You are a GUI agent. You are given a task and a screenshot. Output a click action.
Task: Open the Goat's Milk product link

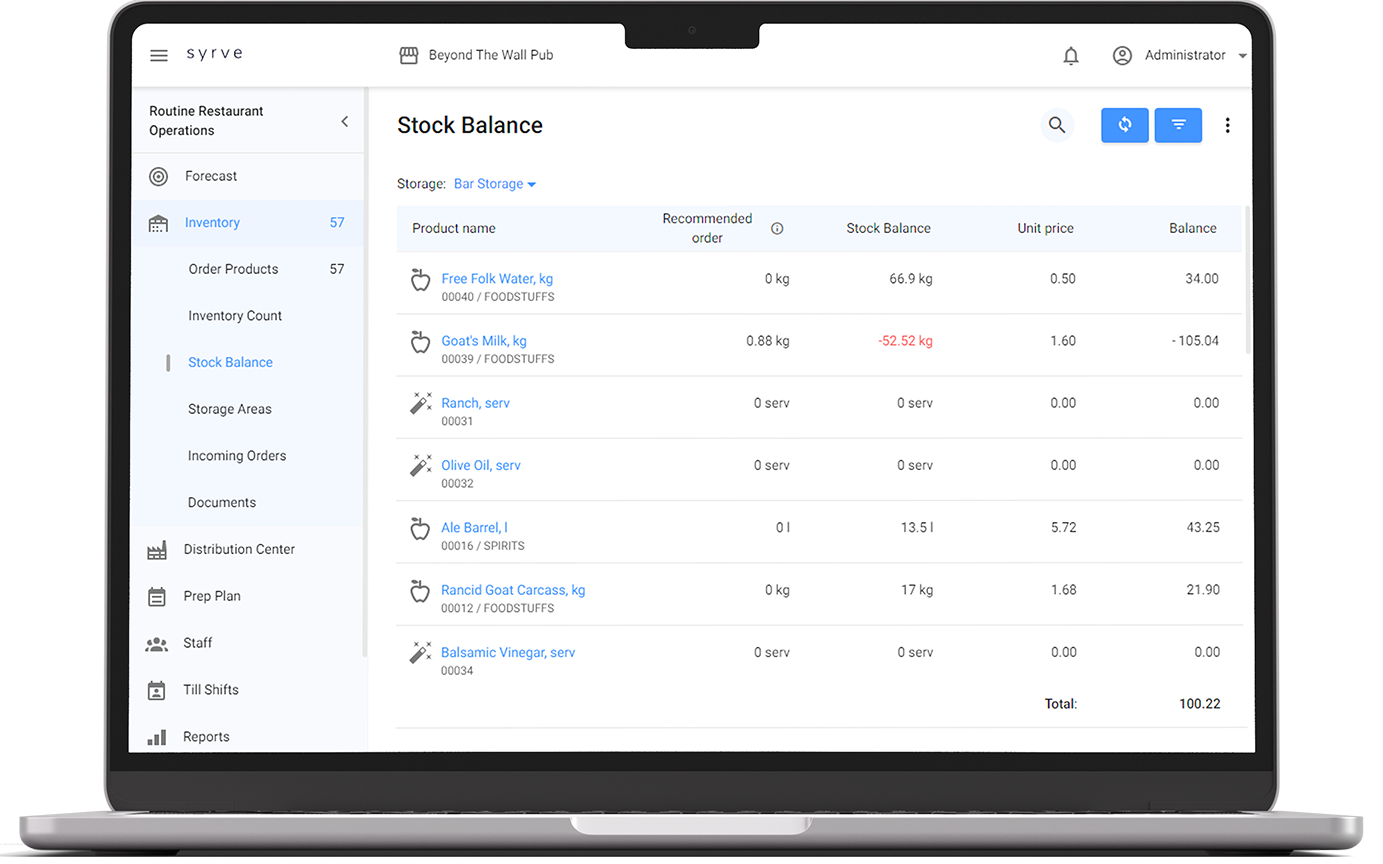pos(484,341)
